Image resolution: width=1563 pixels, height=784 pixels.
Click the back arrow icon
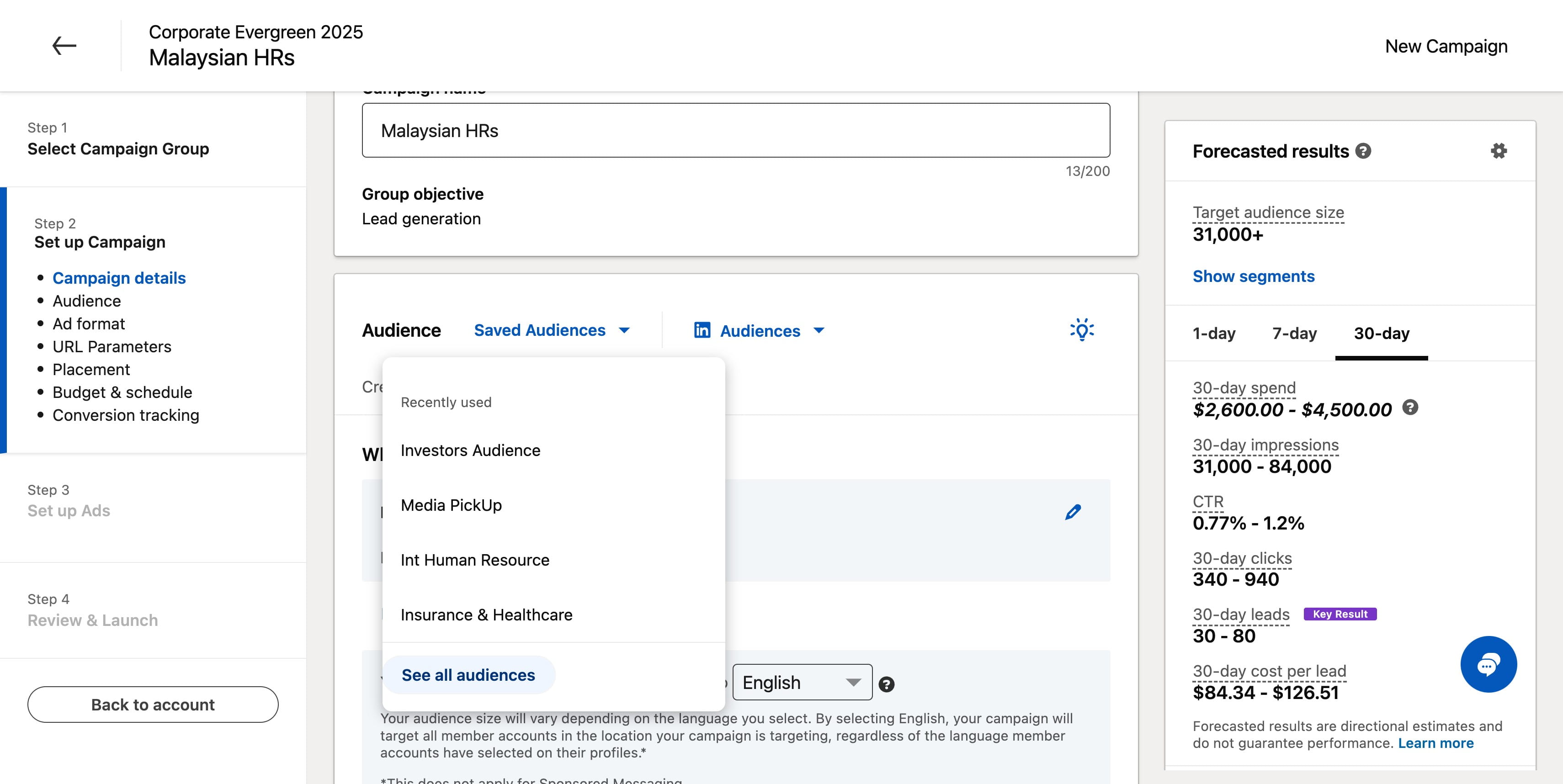[x=64, y=46]
